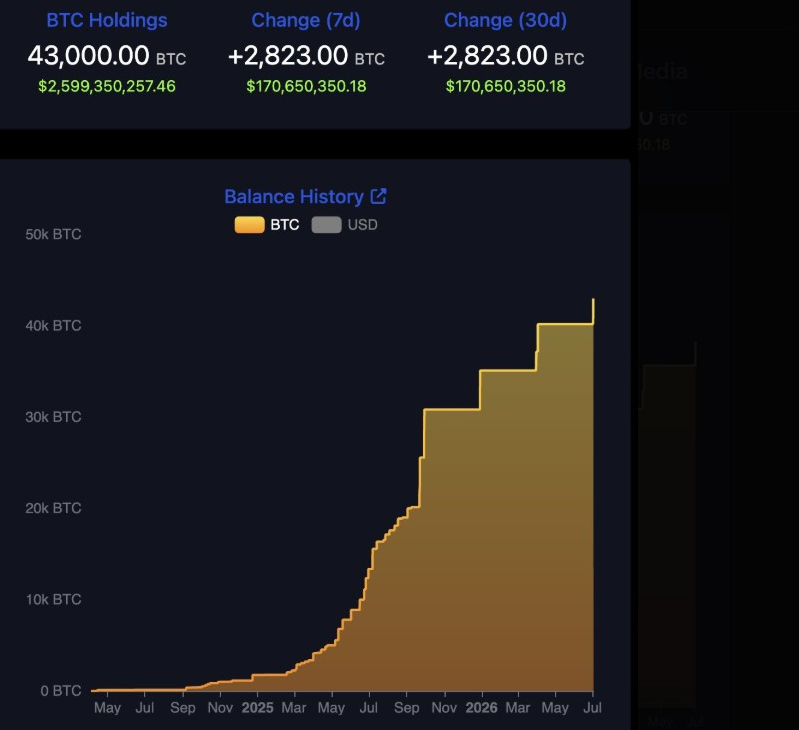Screen dimensions: 799x730
Task: Click the Nov x-axis label before 2025
Action: (x=220, y=708)
